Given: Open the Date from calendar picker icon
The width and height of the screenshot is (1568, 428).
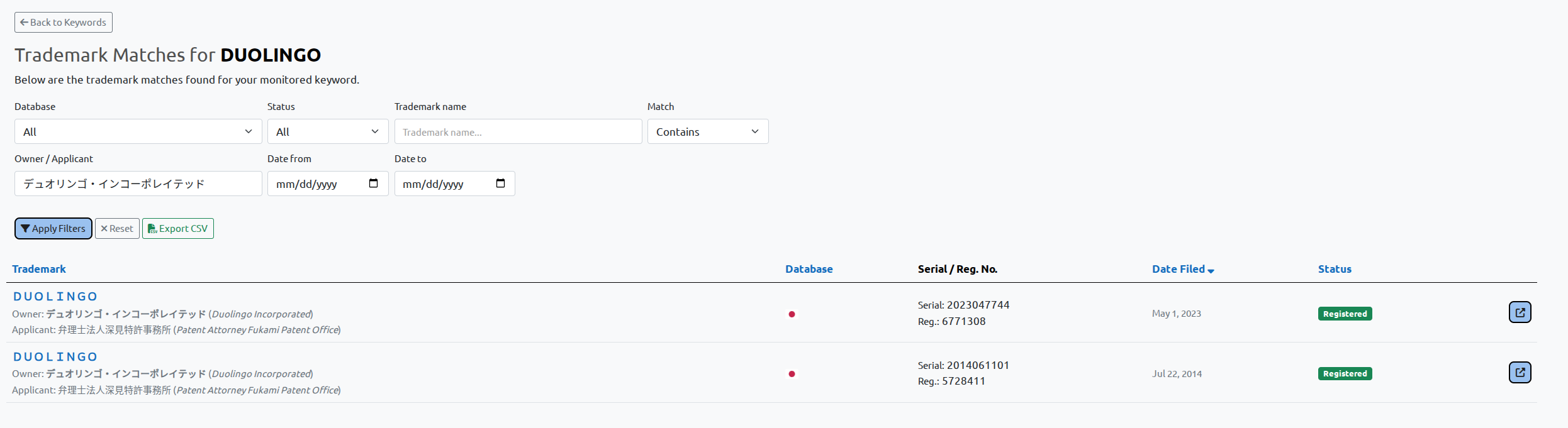Looking at the screenshot, I should click(373, 184).
